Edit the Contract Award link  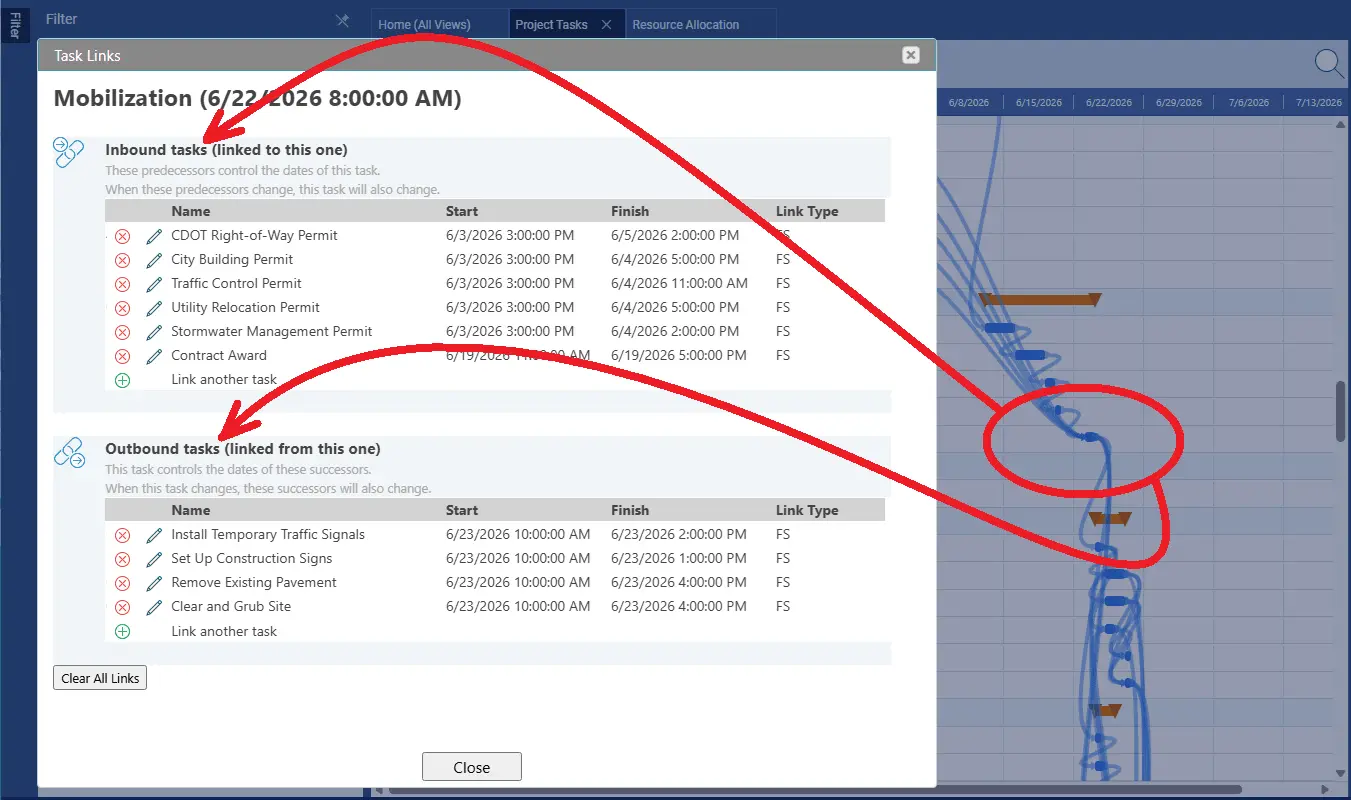154,356
